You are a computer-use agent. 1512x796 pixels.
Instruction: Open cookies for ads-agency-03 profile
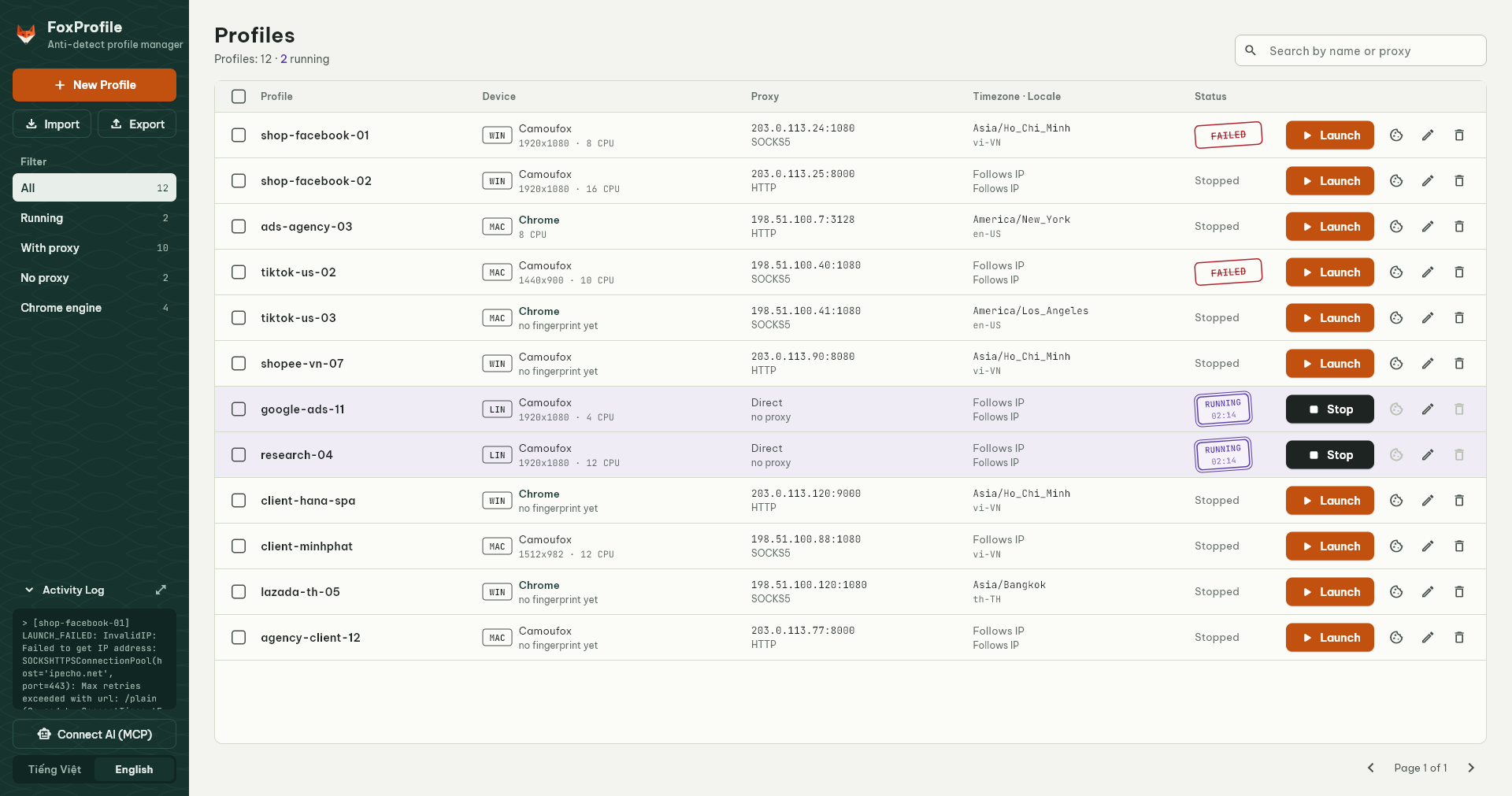coord(1396,227)
